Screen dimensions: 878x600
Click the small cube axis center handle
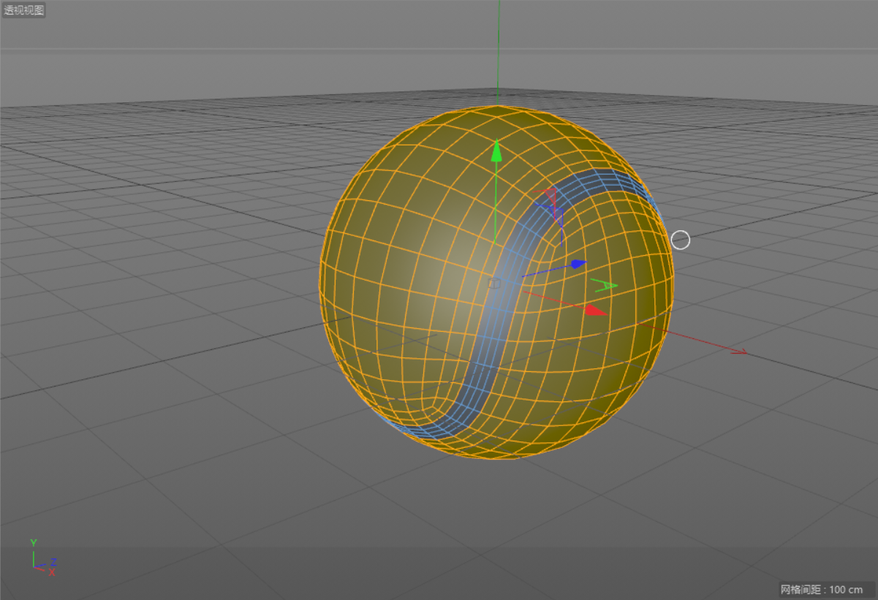494,284
